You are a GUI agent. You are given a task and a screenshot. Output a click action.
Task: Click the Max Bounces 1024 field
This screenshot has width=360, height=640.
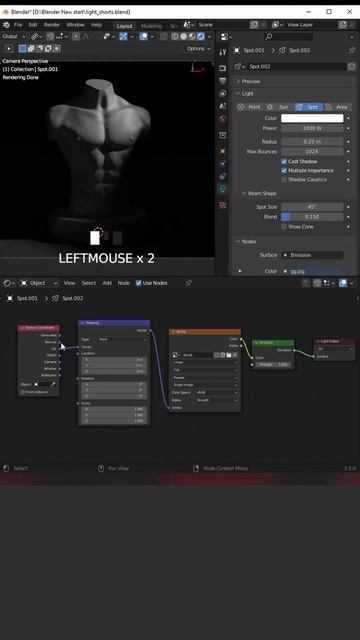[x=312, y=151]
